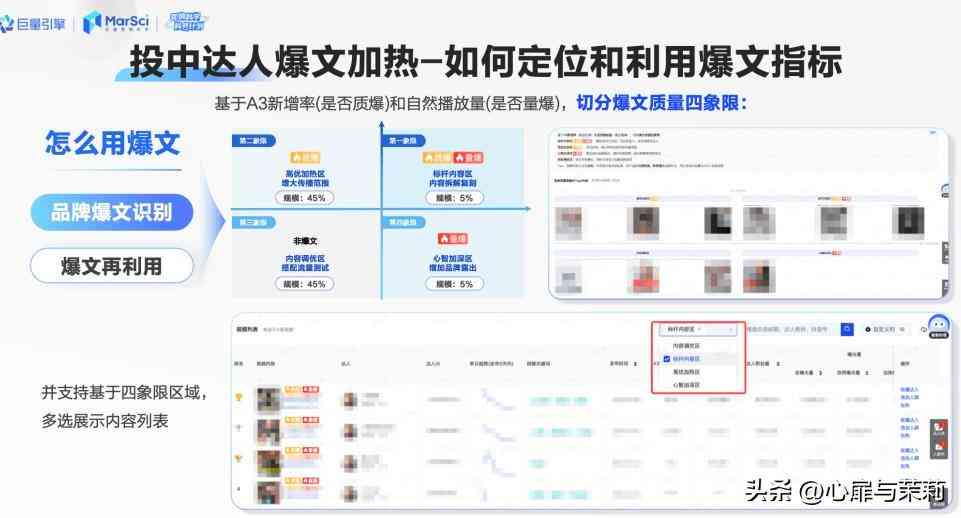Open the first list row's video thumbnail
The width and height of the screenshot is (961, 518).
point(268,400)
